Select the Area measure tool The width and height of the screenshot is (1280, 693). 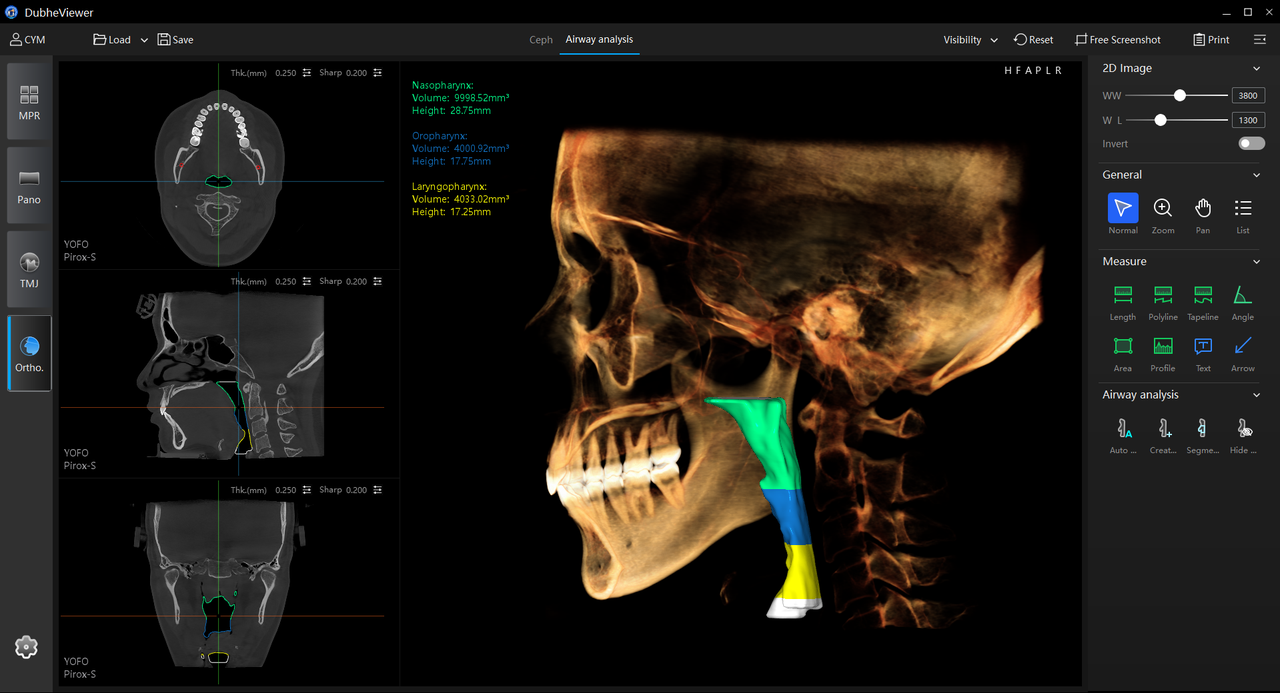pos(1123,353)
